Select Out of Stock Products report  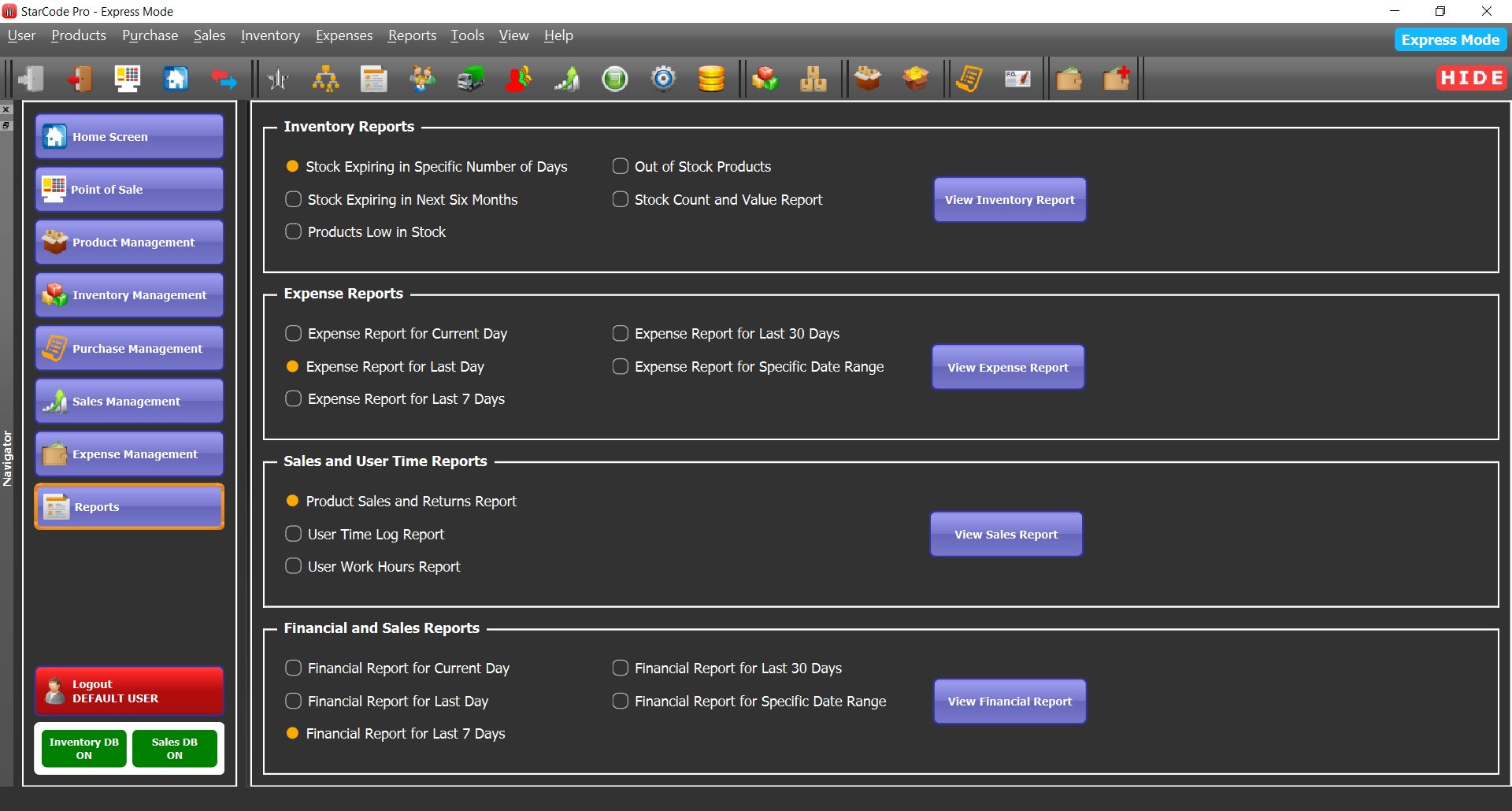[x=620, y=166]
